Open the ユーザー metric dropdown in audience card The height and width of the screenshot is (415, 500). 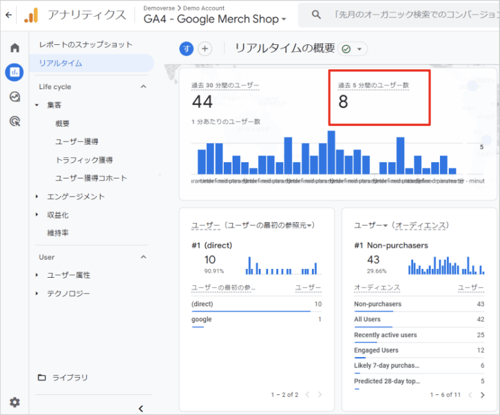[370, 225]
